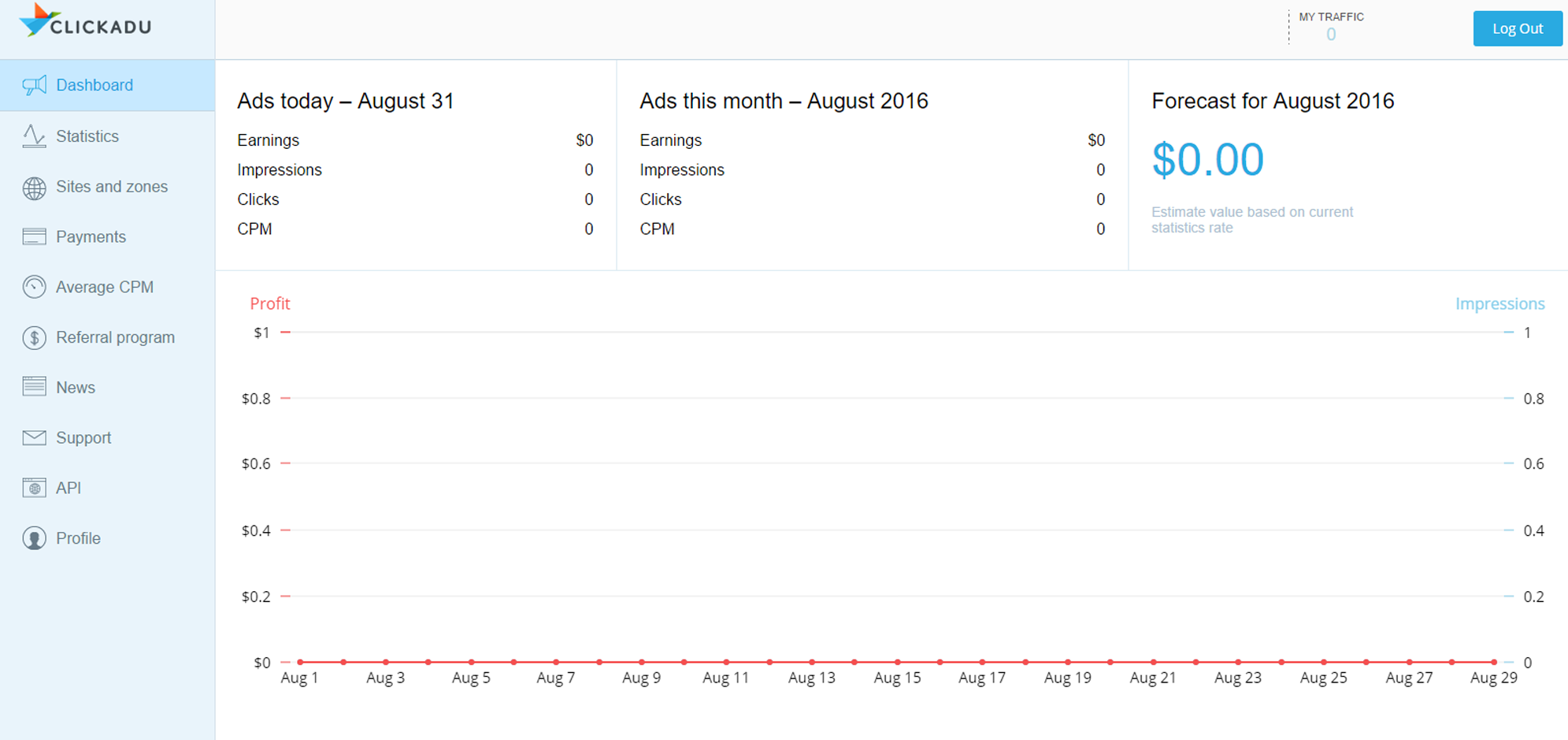The width and height of the screenshot is (1568, 740).
Task: Open the Referral program page
Action: click(x=115, y=337)
